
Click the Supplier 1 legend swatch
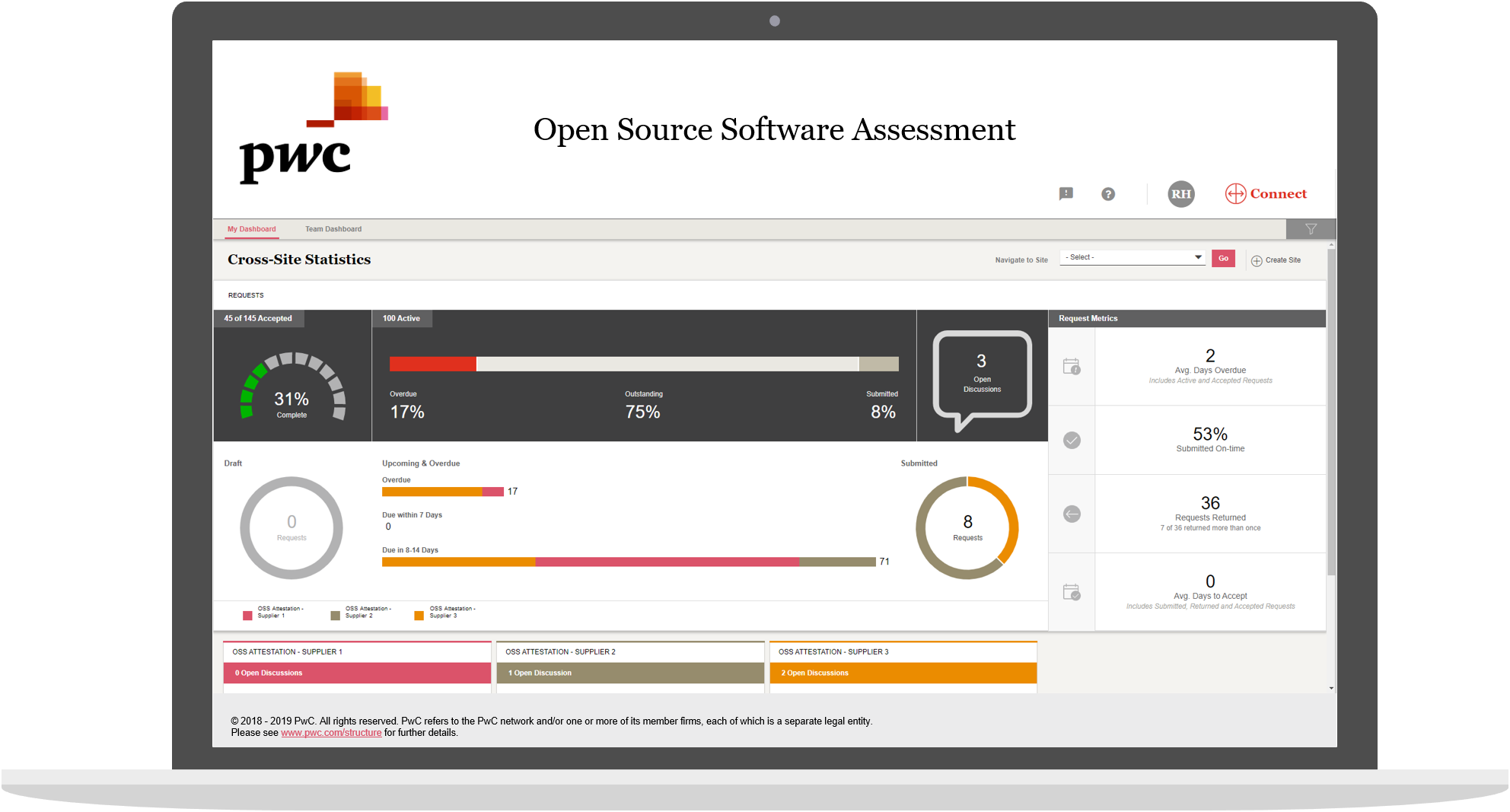point(247,616)
